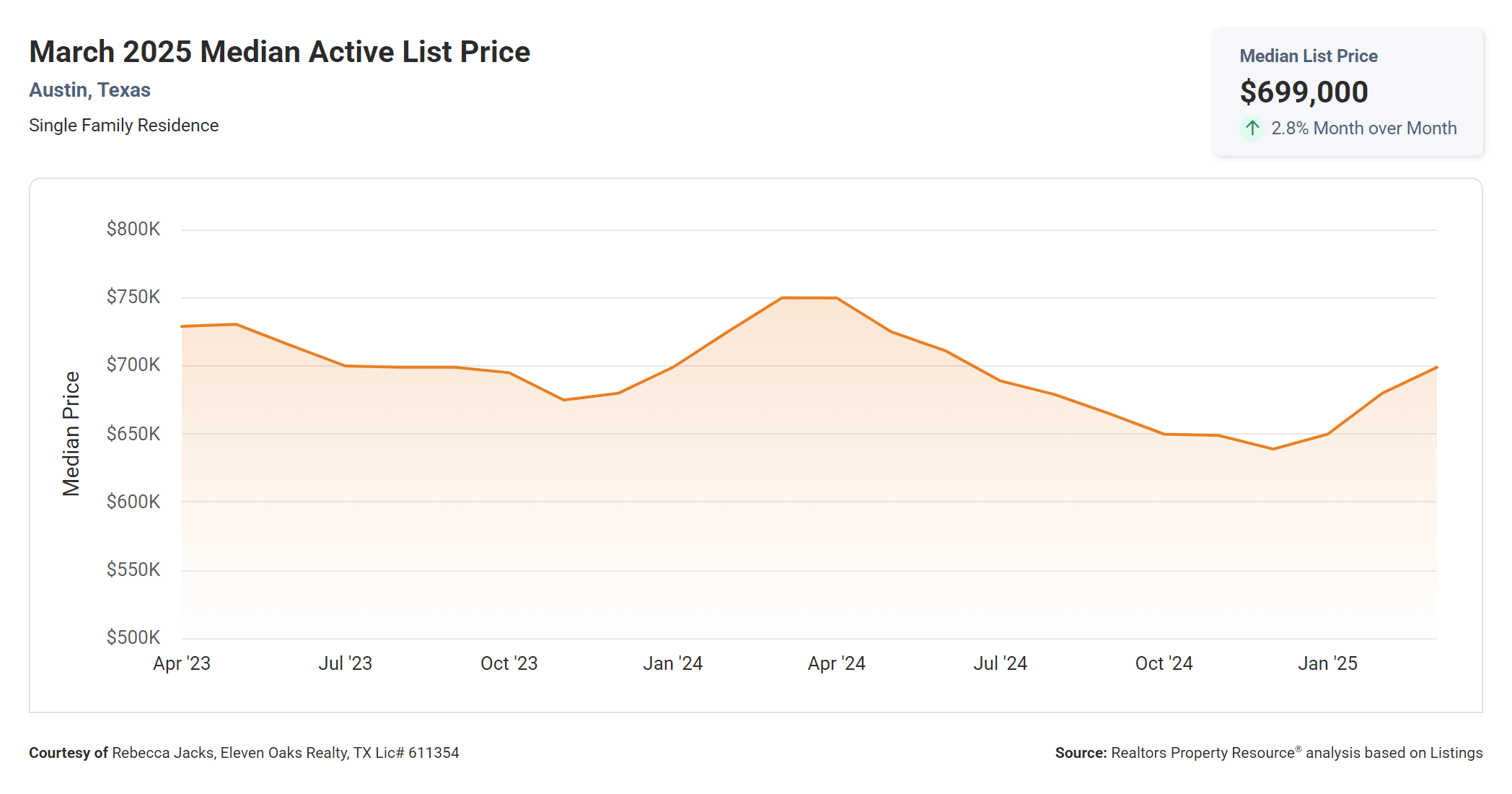This screenshot has width=1512, height=794.
Task: Click the 'Austin, Texas' location subtitle
Action: pos(89,90)
